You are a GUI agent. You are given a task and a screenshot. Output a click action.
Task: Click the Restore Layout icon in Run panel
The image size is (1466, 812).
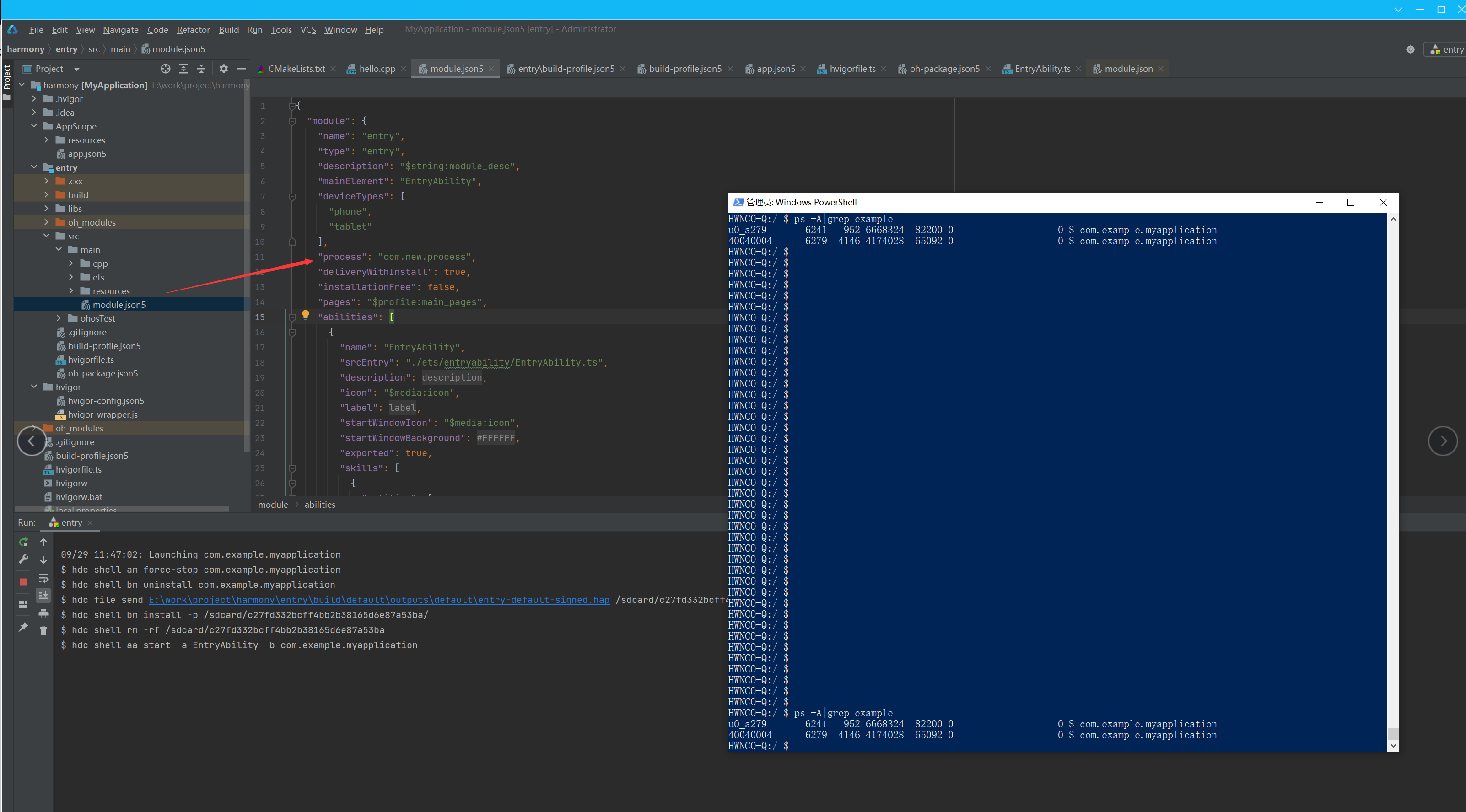point(23,604)
